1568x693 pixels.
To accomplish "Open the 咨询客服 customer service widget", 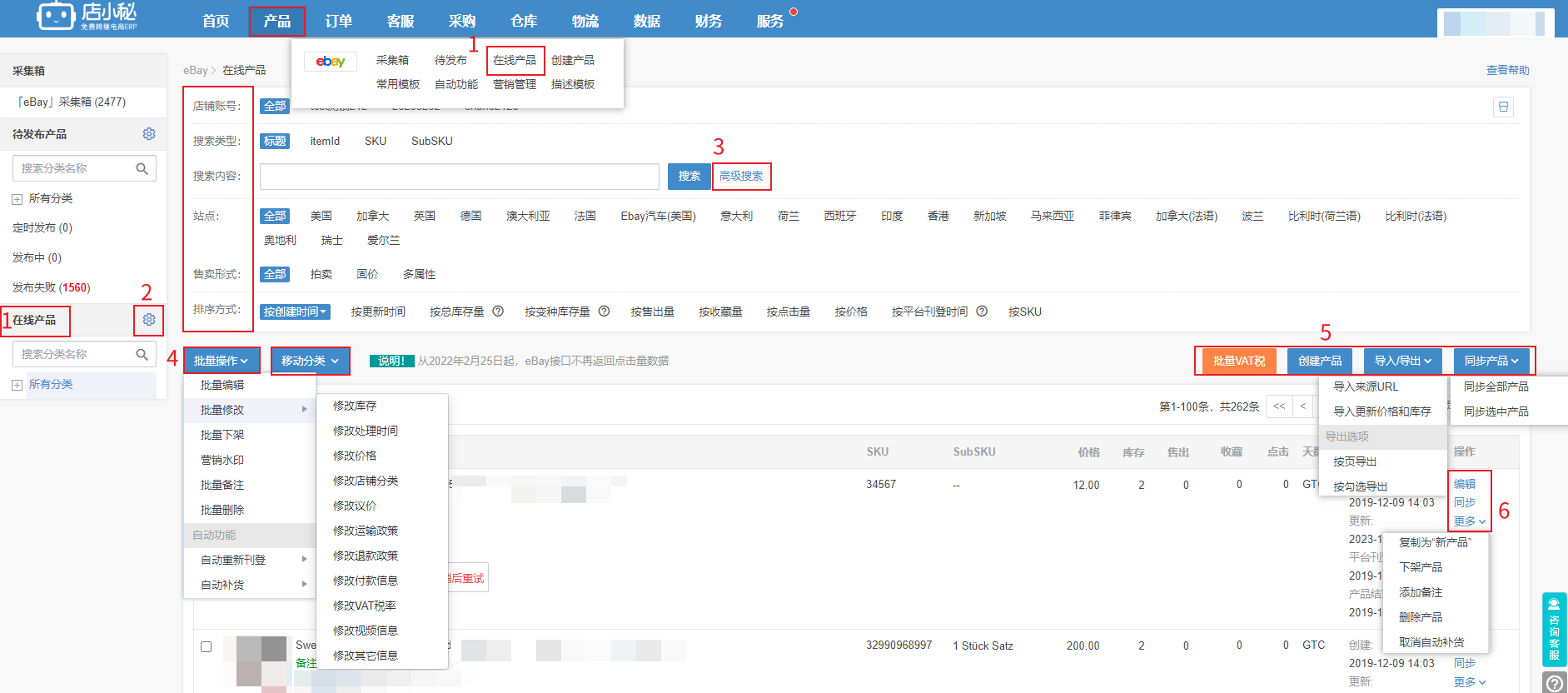I will [1554, 629].
